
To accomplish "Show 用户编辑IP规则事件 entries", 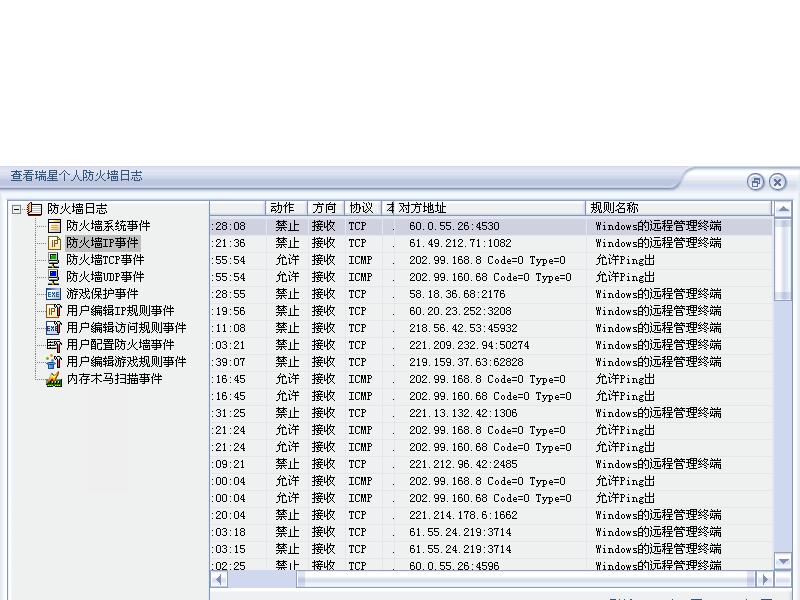I will [120, 311].
